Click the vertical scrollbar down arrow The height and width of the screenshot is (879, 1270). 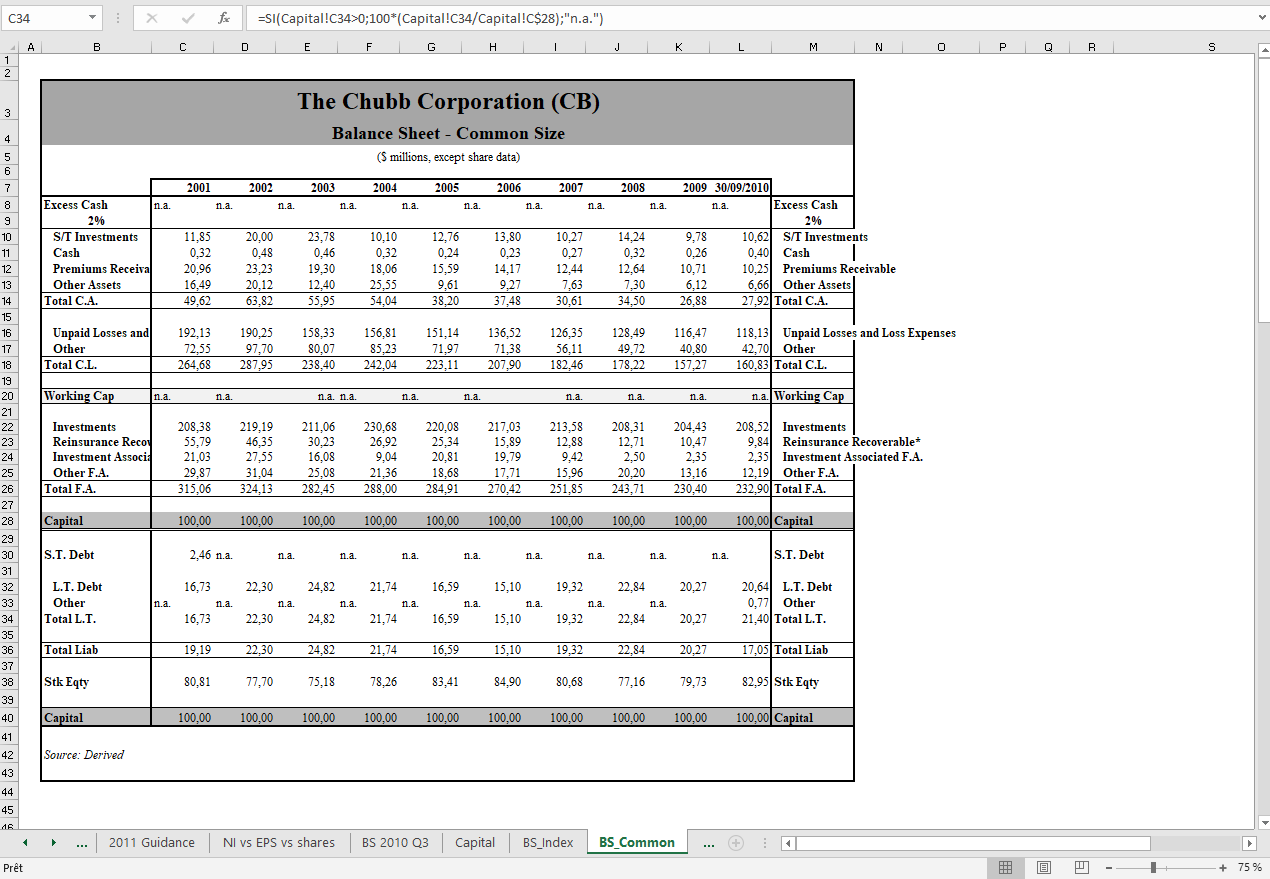click(x=1262, y=822)
